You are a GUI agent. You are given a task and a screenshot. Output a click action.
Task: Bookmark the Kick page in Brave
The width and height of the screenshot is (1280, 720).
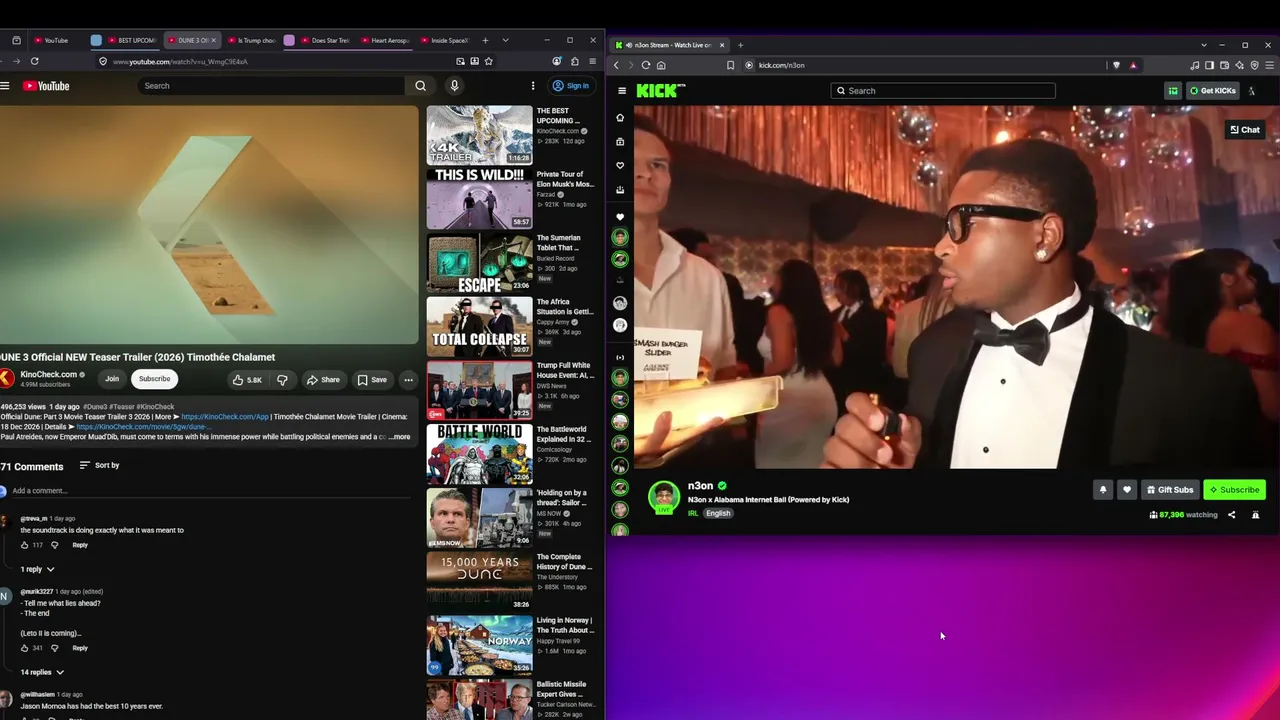pyautogui.click(x=731, y=65)
